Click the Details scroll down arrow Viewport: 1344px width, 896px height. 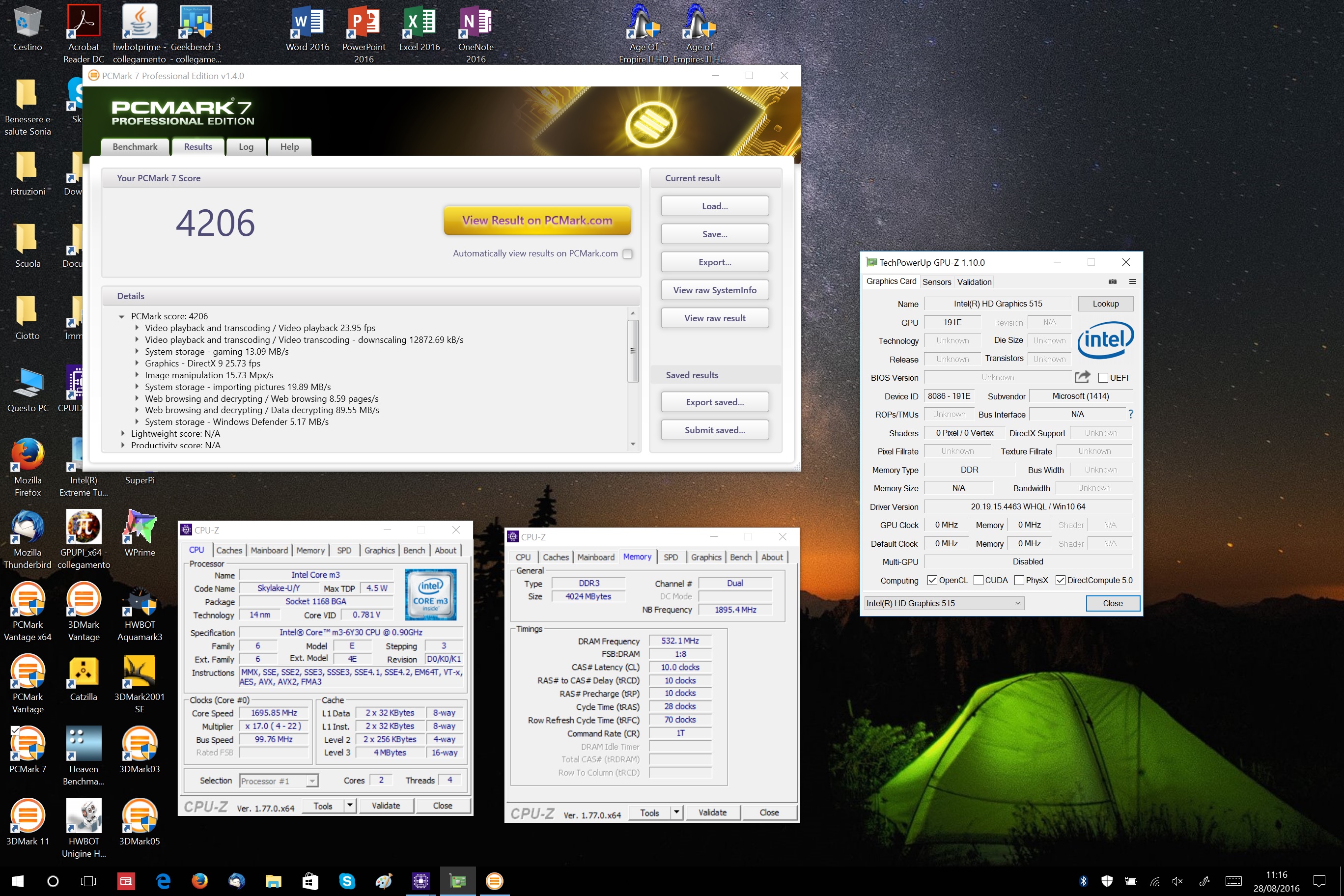click(x=633, y=444)
